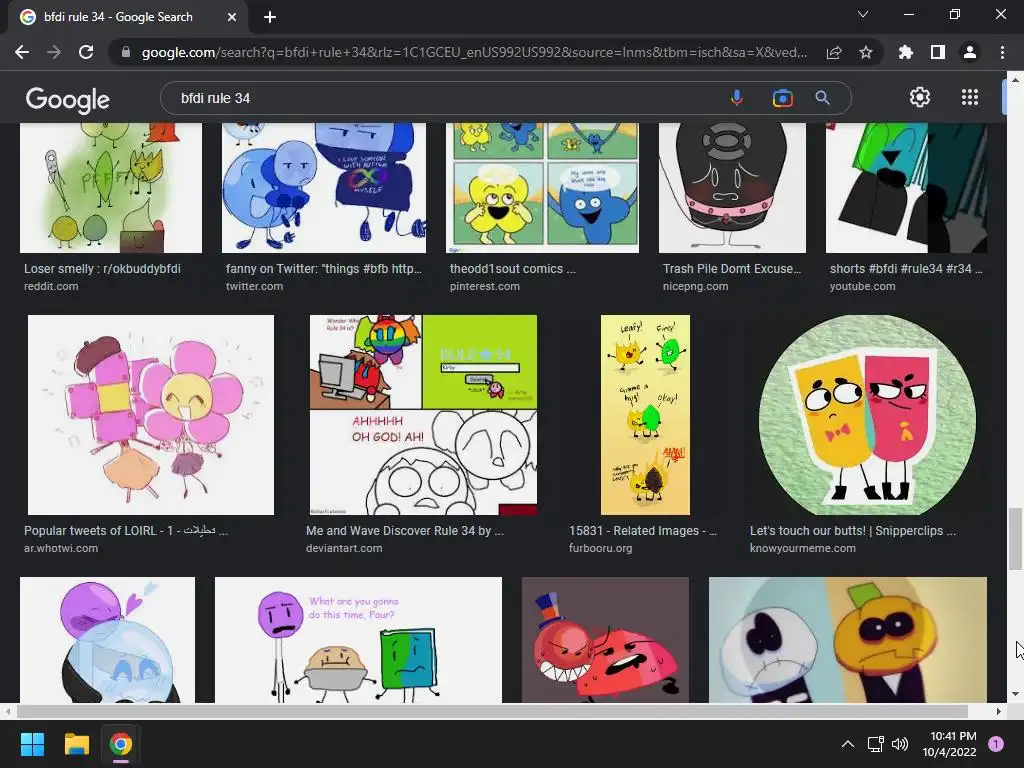Select the yellow leafy fiery comic thumbnail
Screen dimensions: 1024x768
tap(645, 415)
